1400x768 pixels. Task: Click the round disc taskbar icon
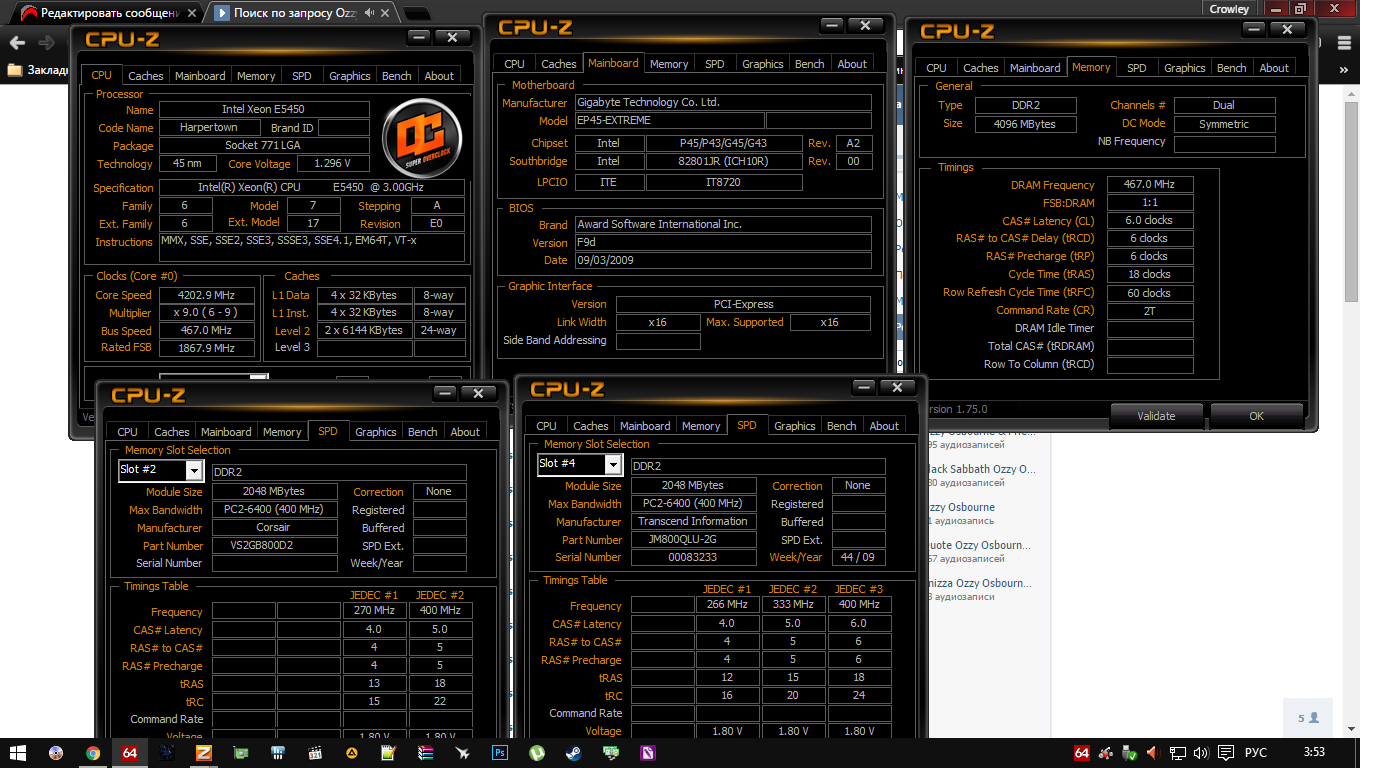56,753
